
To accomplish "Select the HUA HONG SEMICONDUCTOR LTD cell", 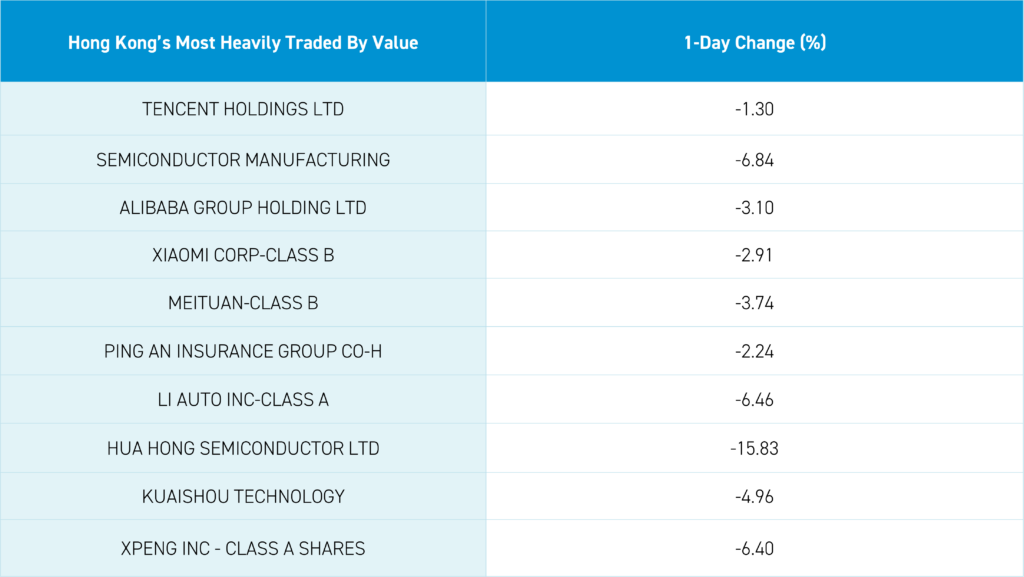I will point(243,449).
